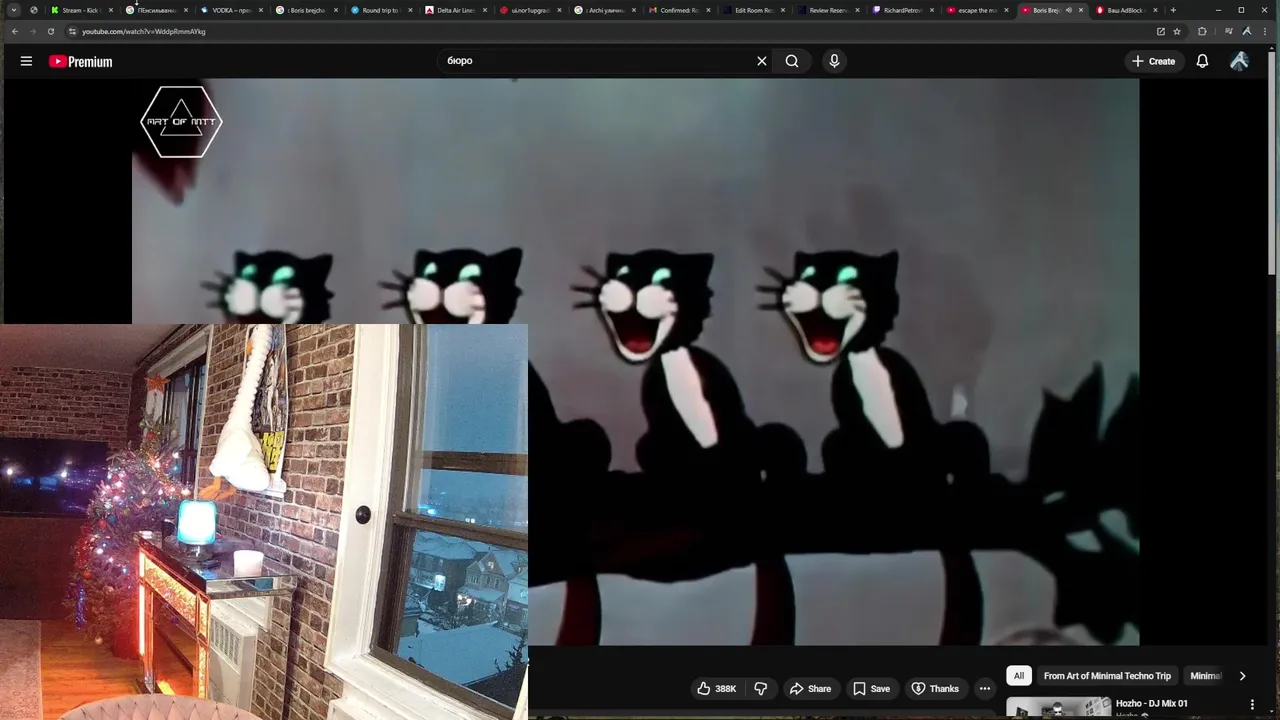Open the tab search dropdown

[x=14, y=10]
